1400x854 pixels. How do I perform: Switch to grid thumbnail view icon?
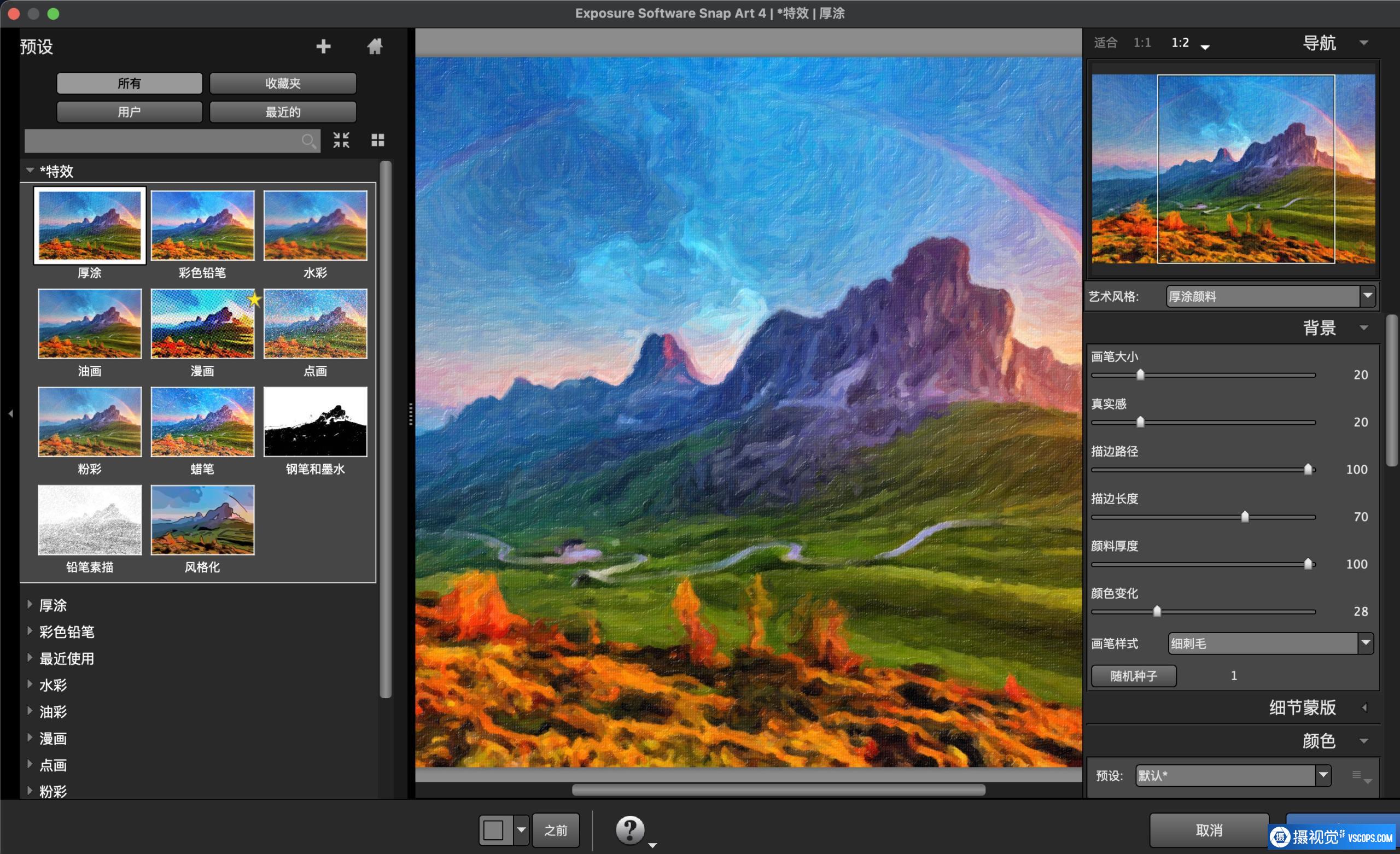(378, 140)
